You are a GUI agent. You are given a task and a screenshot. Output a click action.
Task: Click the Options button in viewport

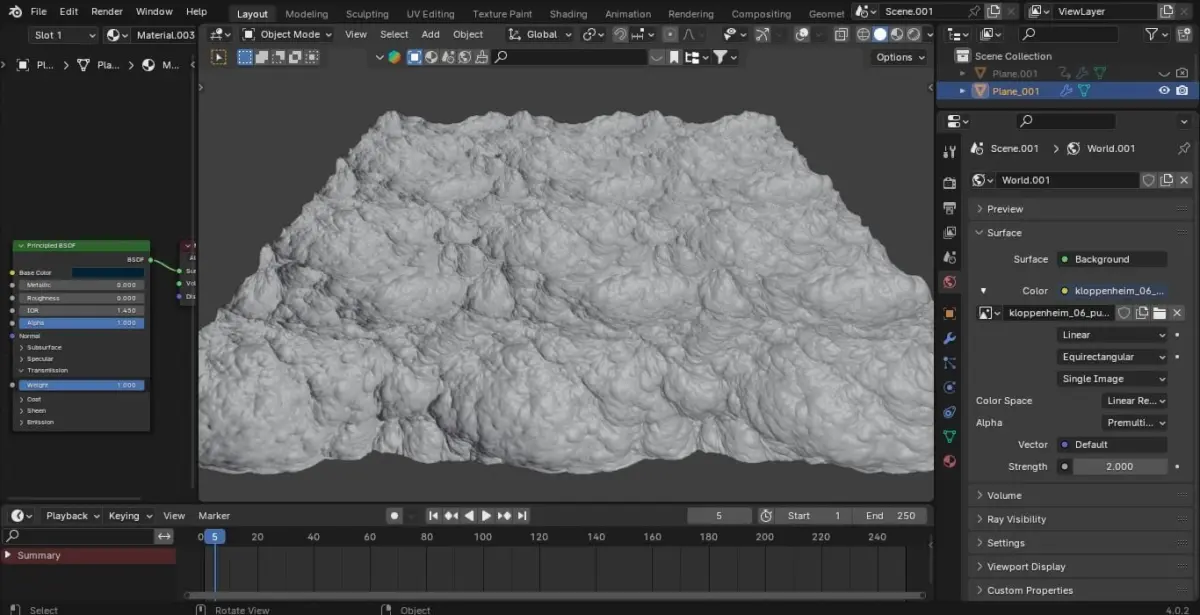(x=899, y=57)
